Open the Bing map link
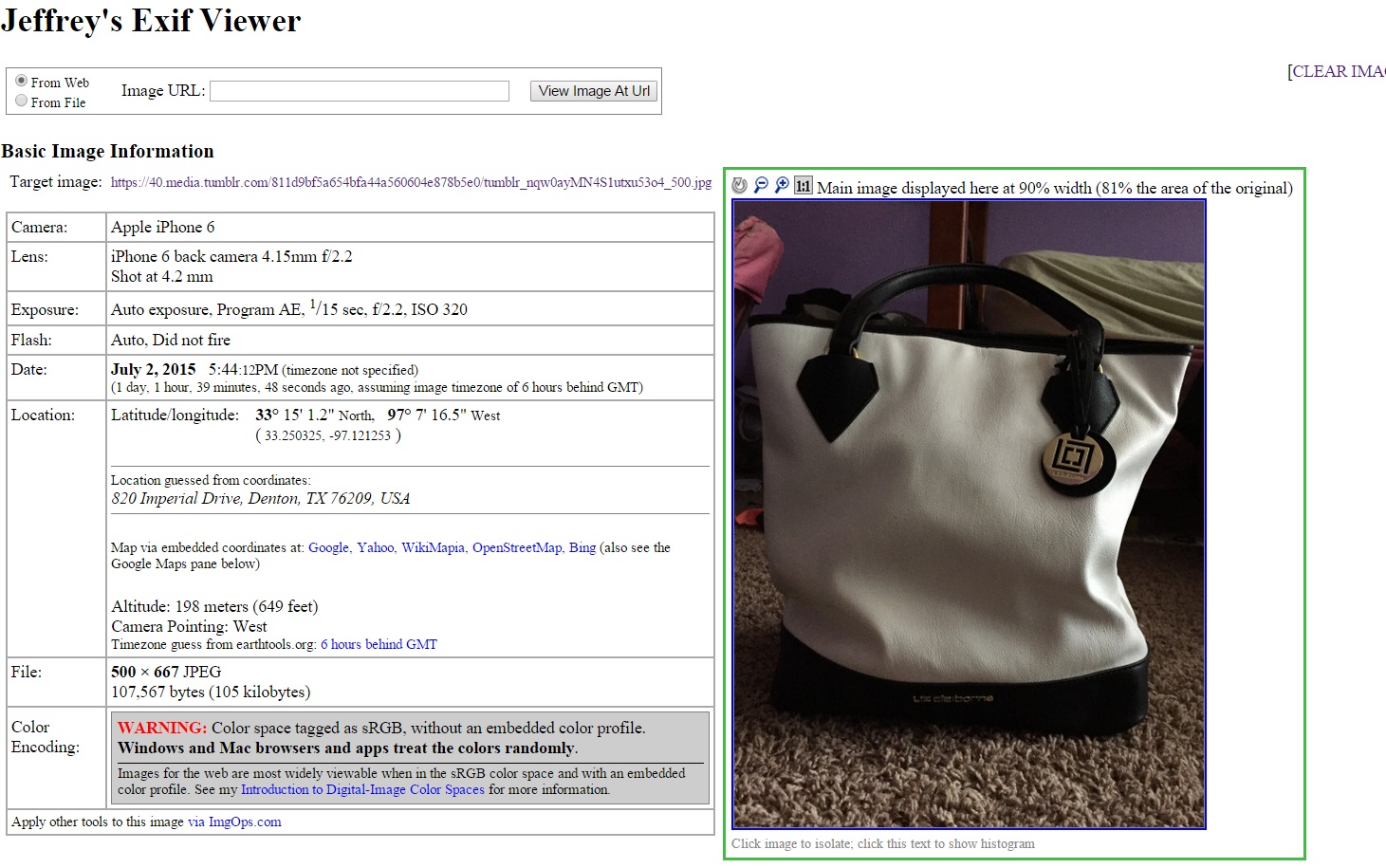 582,547
